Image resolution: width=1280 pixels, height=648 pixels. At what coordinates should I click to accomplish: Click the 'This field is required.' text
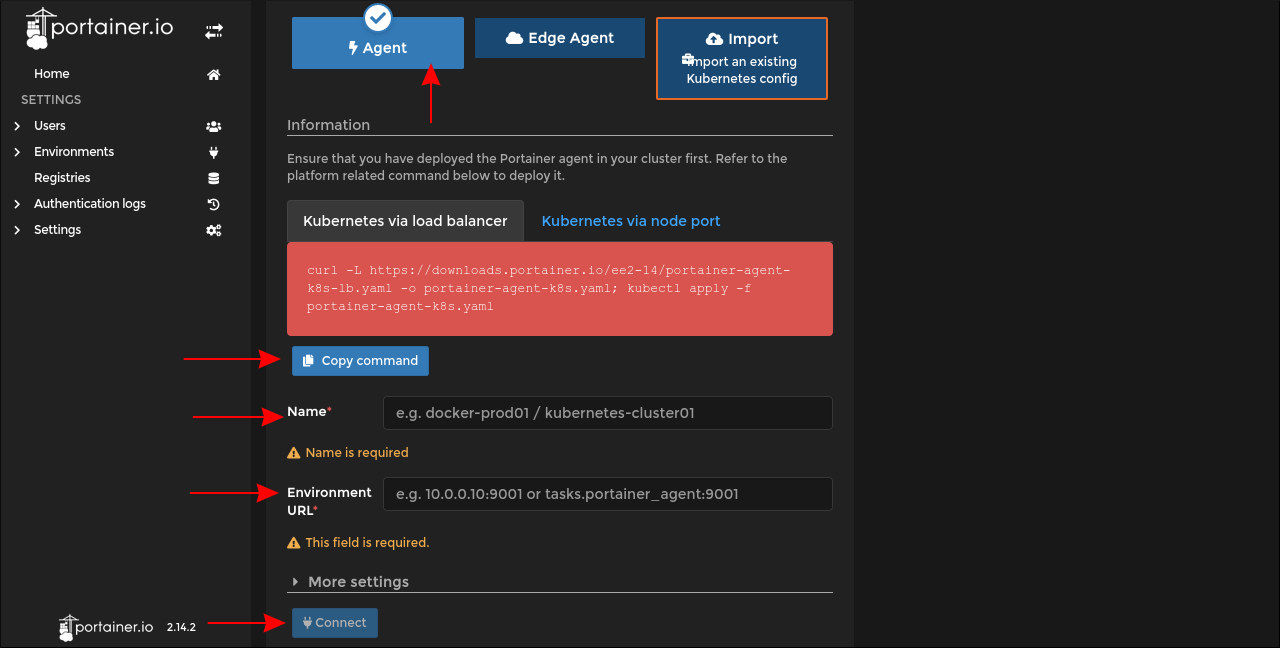click(367, 543)
